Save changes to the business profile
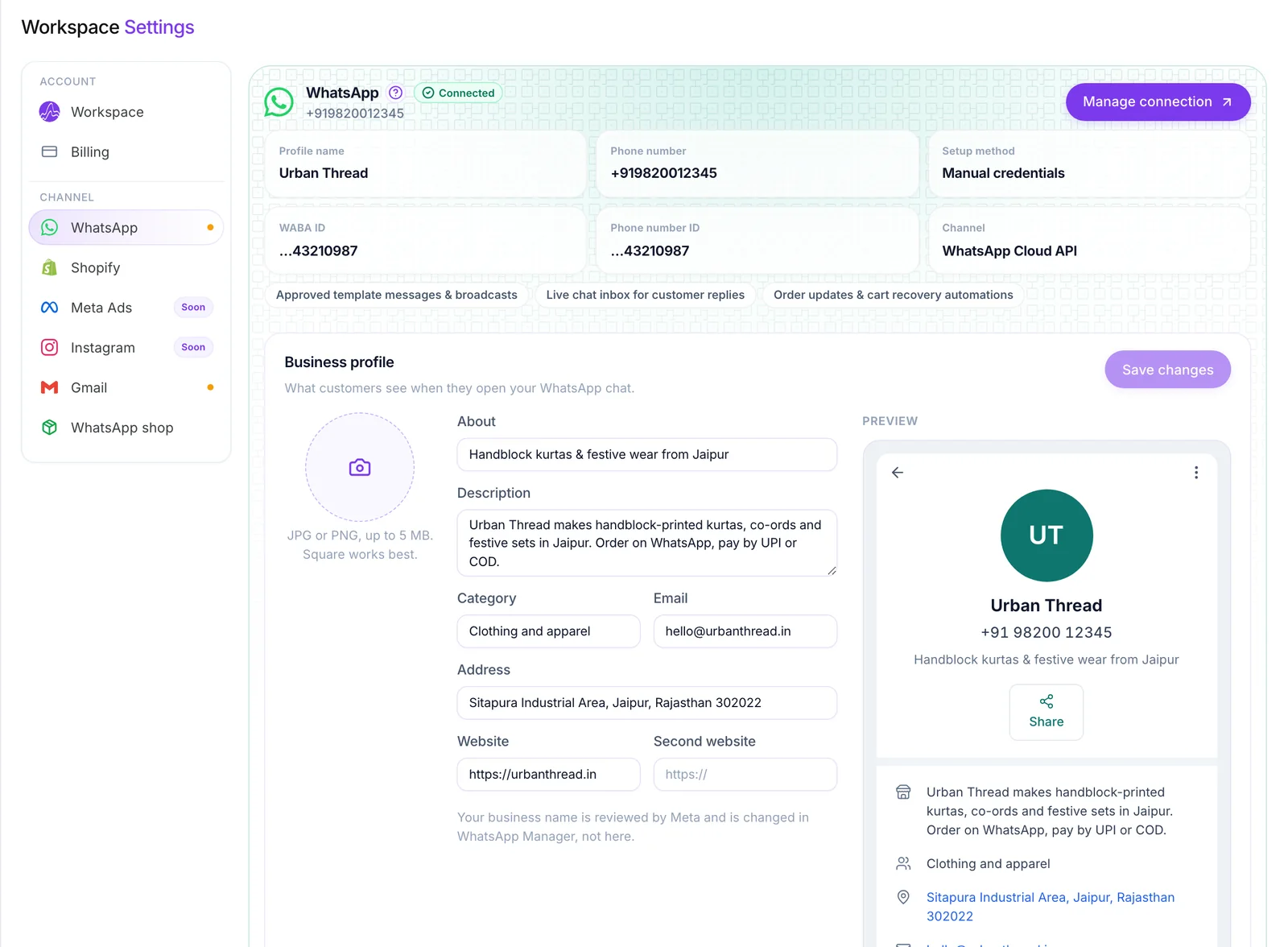1288x947 pixels. tap(1167, 370)
